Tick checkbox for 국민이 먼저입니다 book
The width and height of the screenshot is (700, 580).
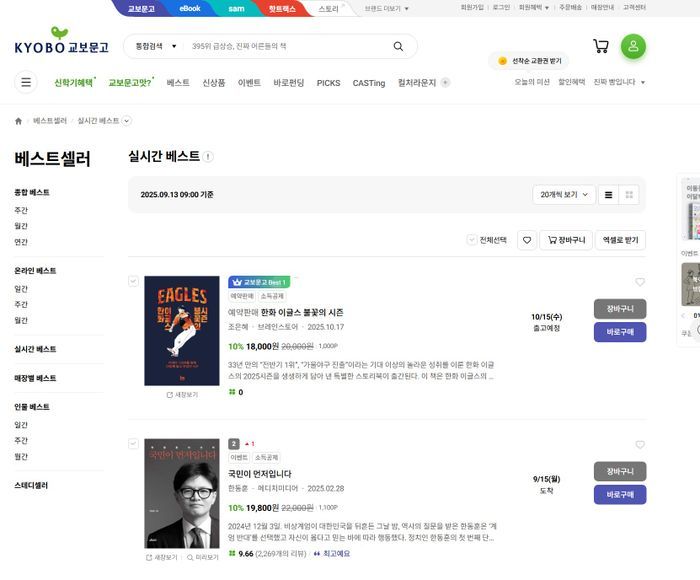[x=133, y=443]
